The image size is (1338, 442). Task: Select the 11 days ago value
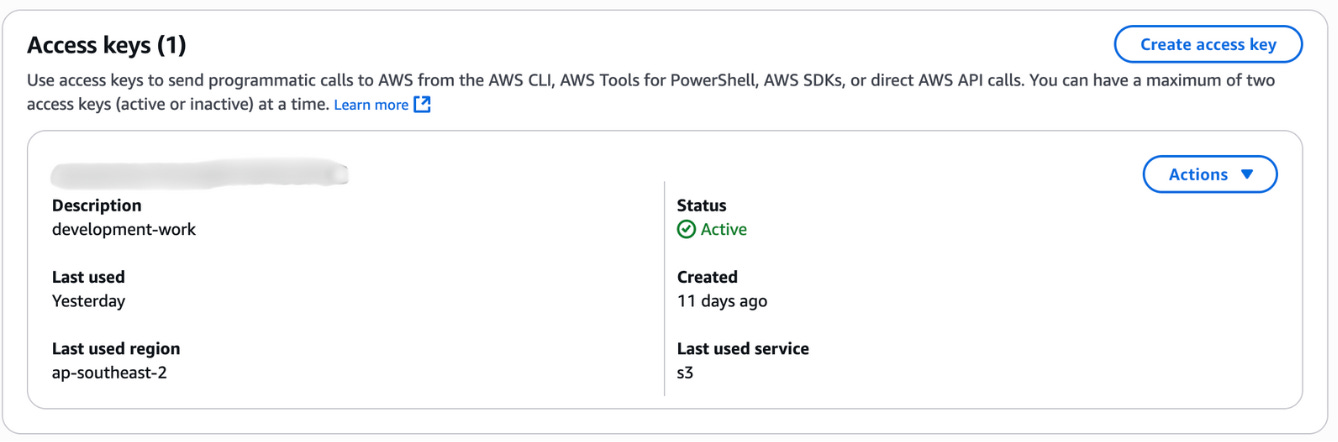click(722, 301)
